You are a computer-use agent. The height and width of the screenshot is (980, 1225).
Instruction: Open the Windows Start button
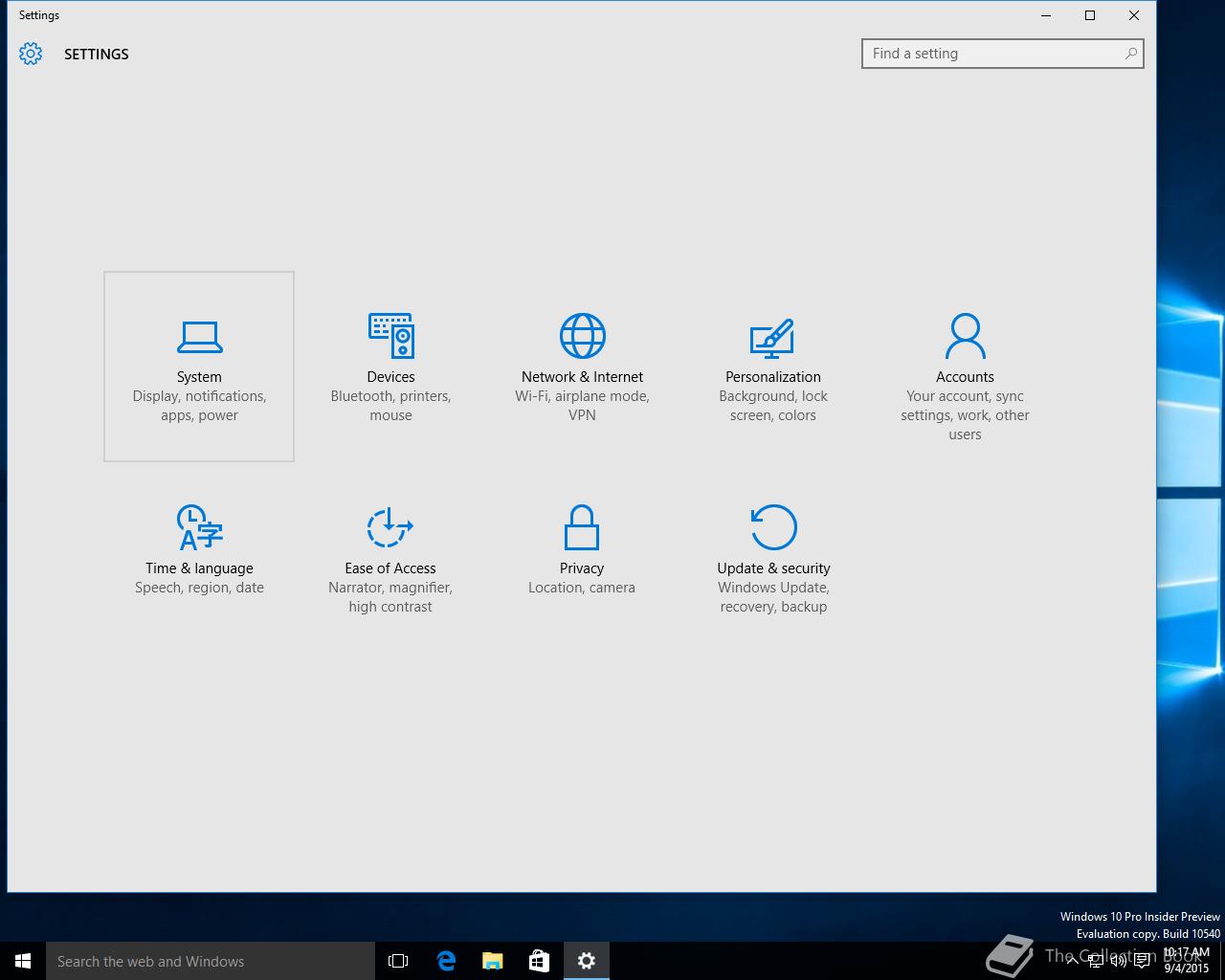23,961
